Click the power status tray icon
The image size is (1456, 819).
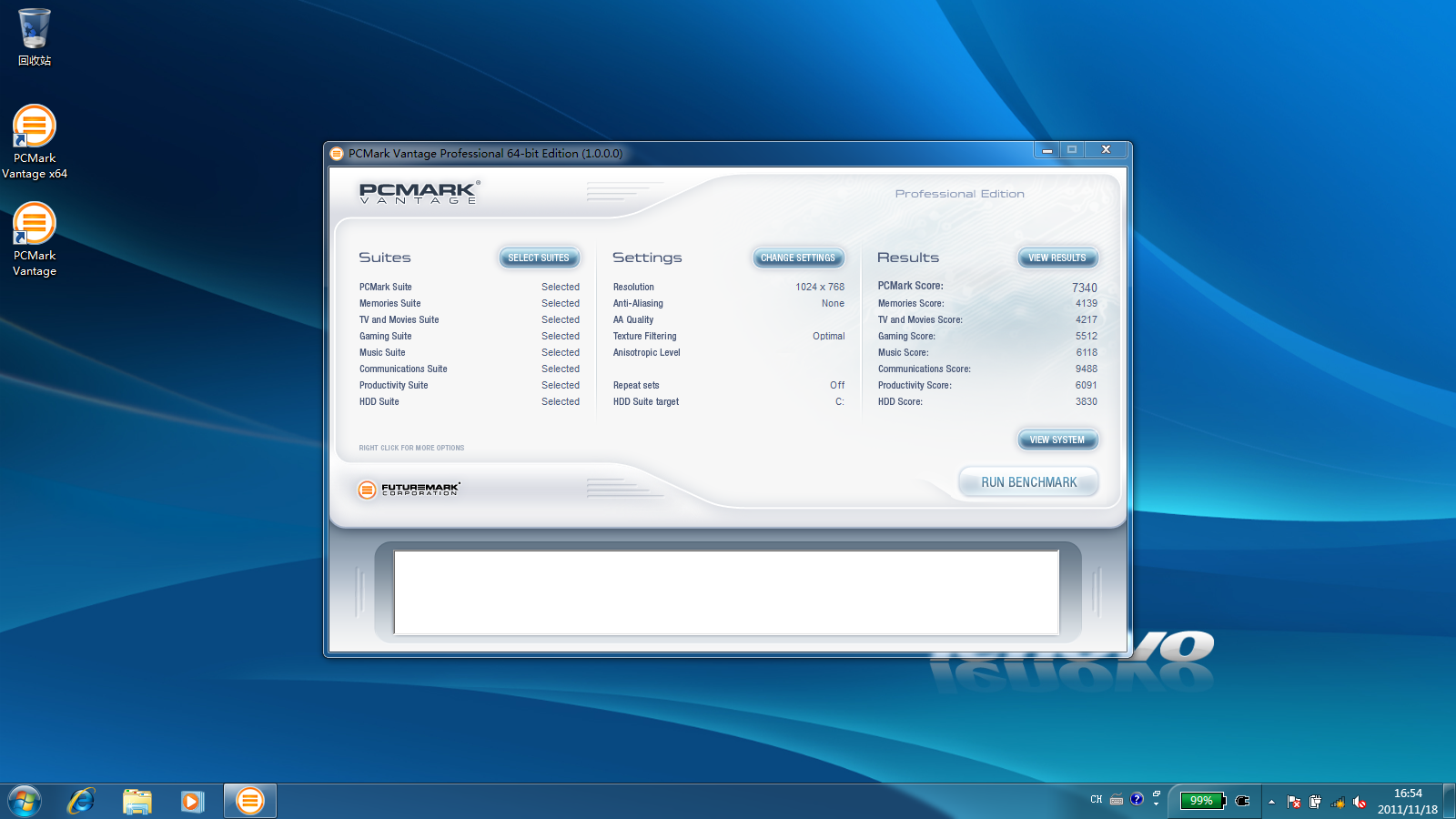pyautogui.click(x=1315, y=802)
